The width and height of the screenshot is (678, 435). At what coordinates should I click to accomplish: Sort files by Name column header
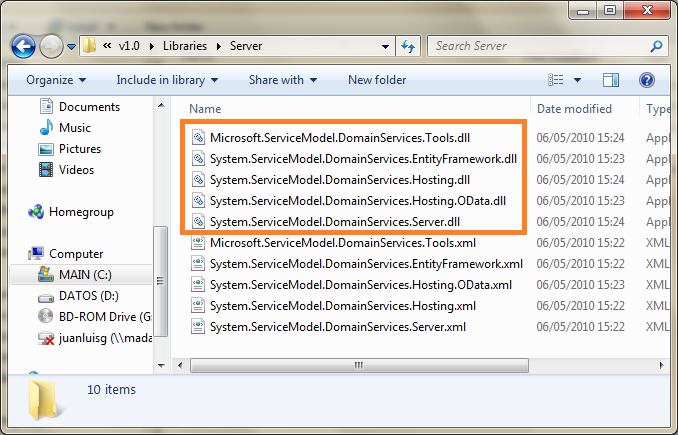pyautogui.click(x=205, y=109)
